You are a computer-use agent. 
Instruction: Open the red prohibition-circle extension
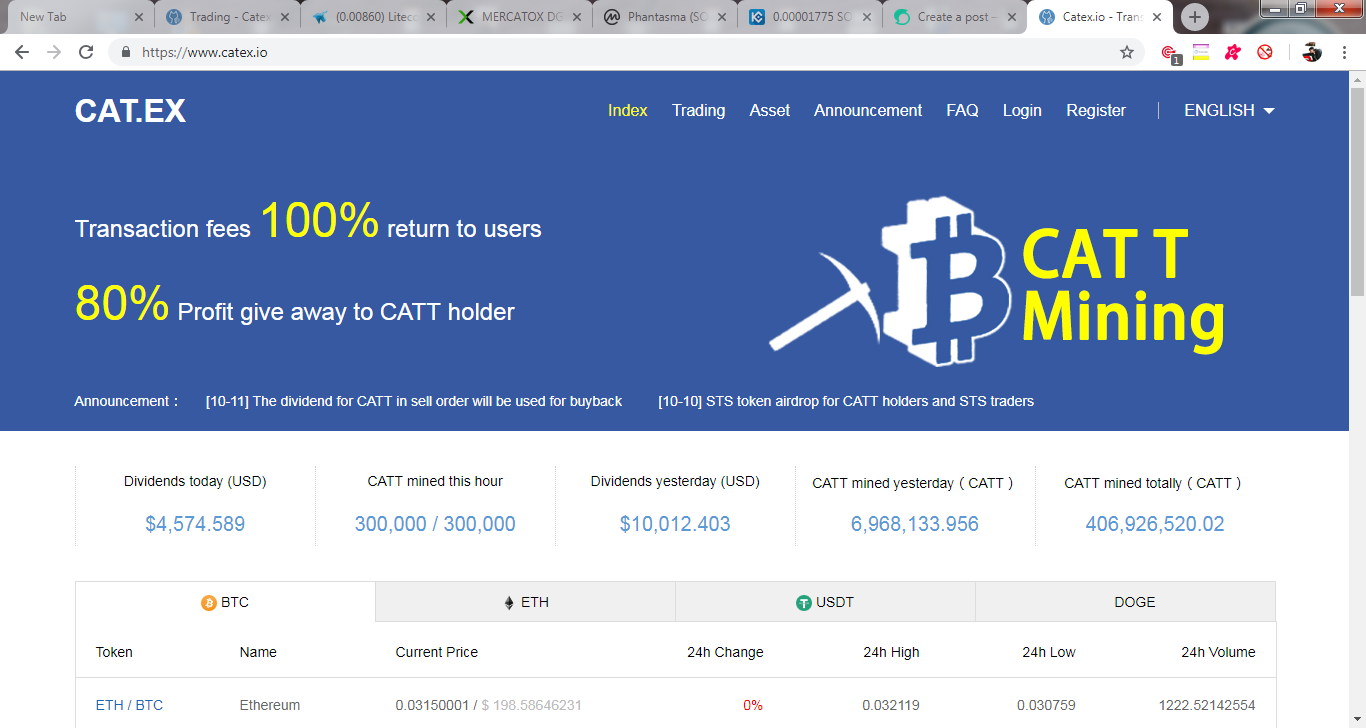click(x=1265, y=52)
